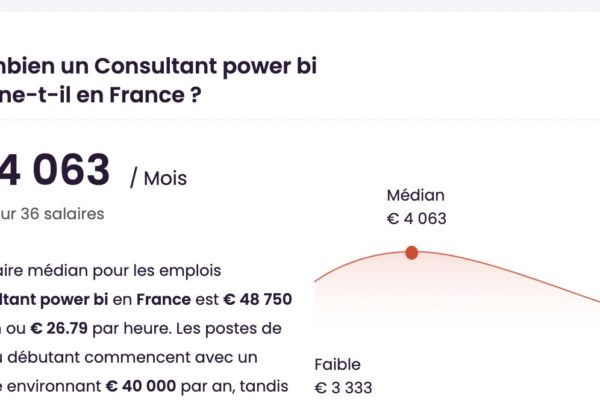This screenshot has height=400, width=600.
Task: Click the large "4 063" salary figure
Action: click(55, 169)
